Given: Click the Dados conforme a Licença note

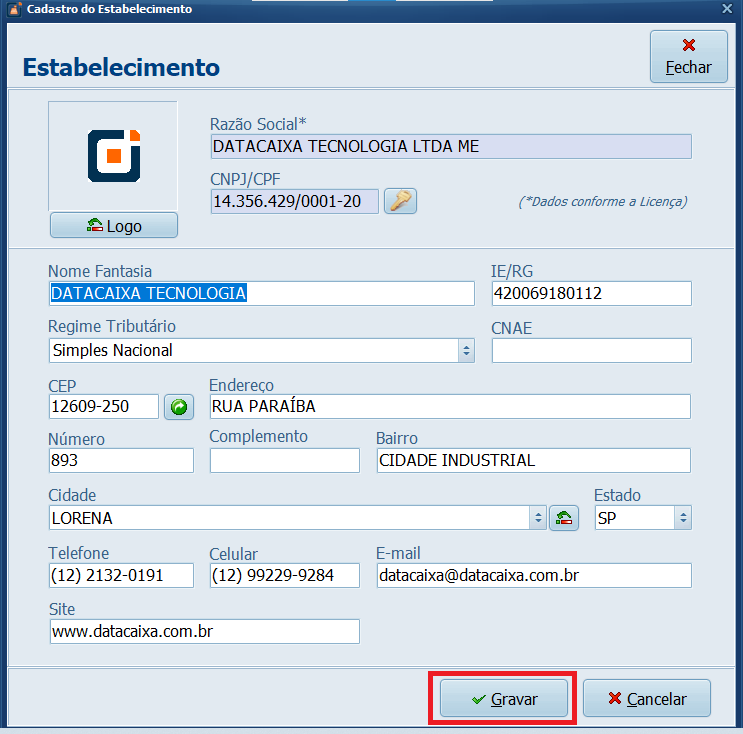Looking at the screenshot, I should pos(602,202).
